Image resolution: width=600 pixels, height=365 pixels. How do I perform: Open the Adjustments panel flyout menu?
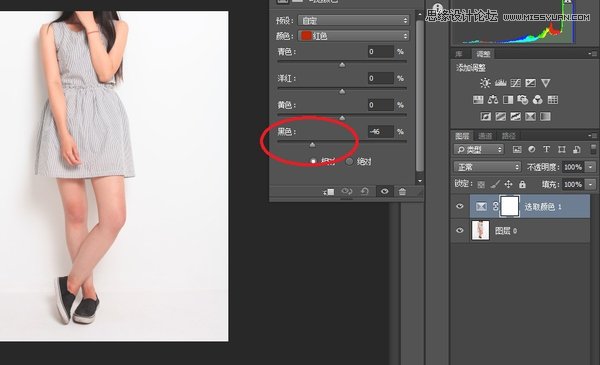(593, 54)
